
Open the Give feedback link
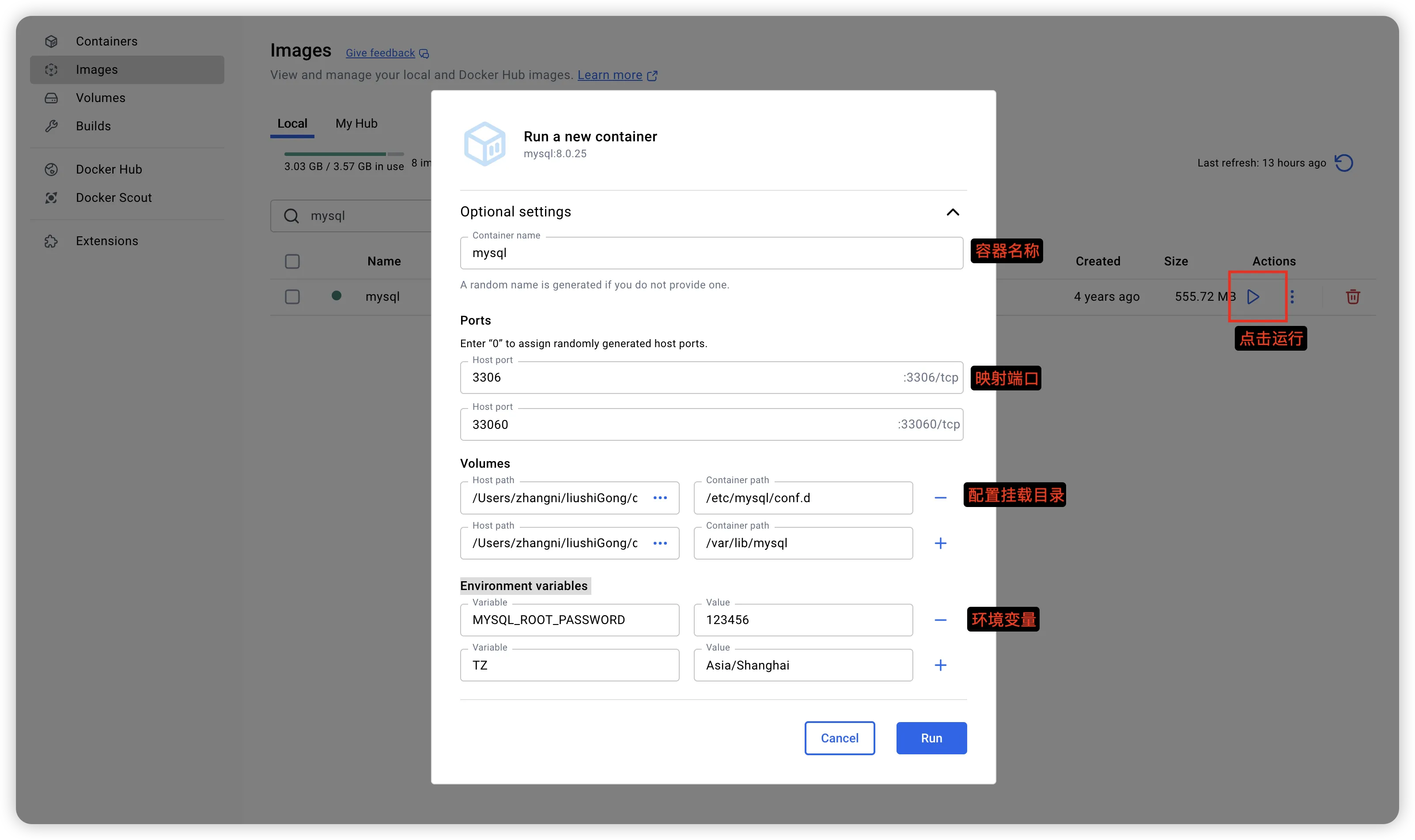click(x=380, y=53)
